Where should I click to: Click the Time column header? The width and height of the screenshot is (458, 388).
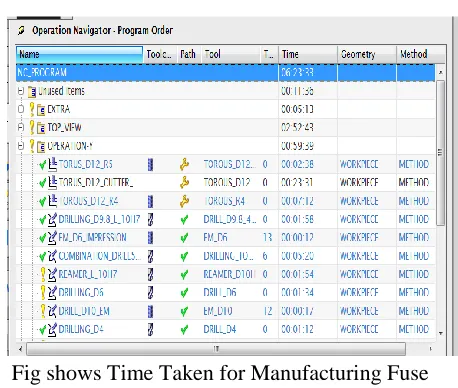click(308, 54)
